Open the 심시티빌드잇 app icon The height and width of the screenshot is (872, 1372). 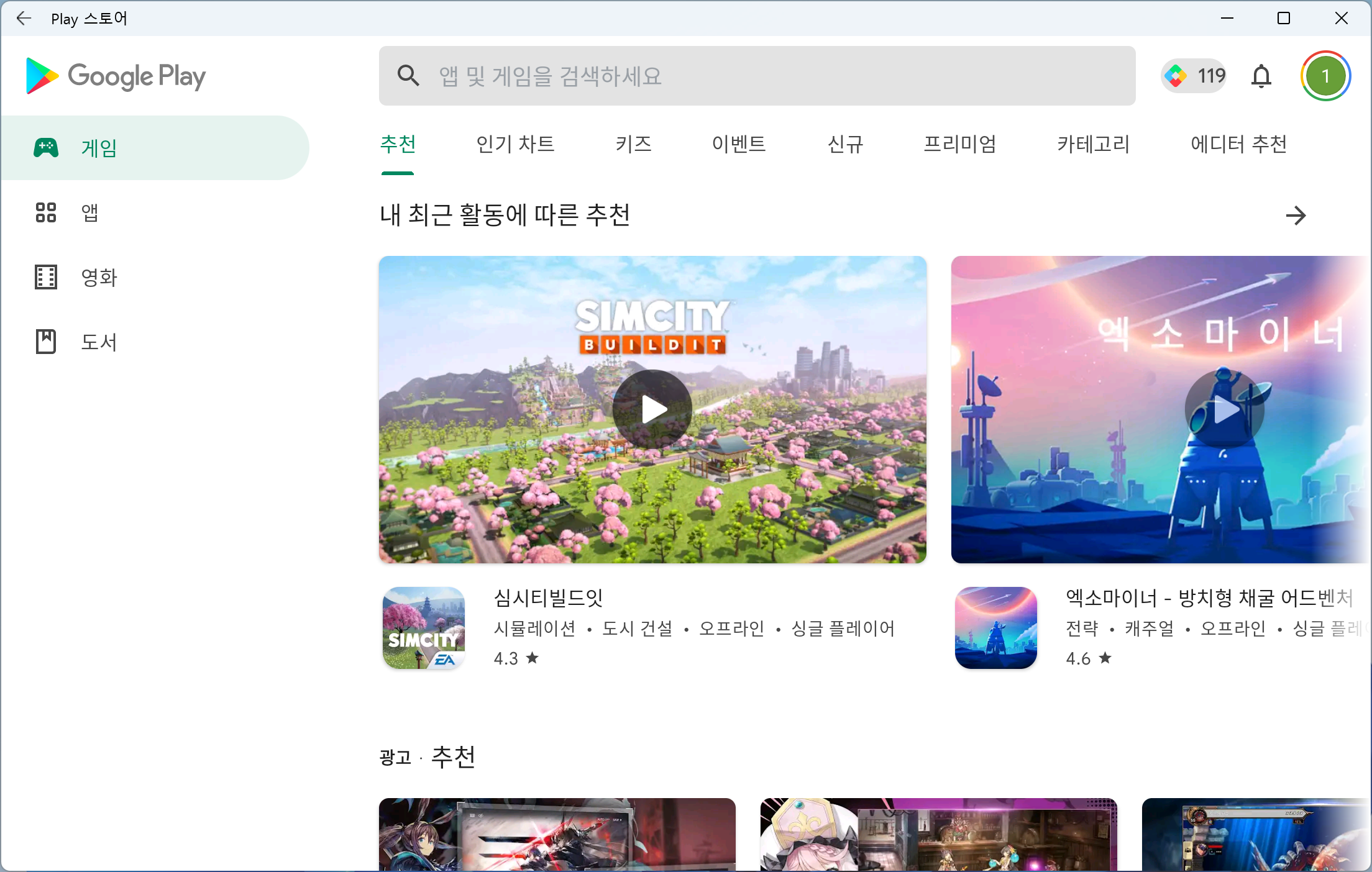424,627
